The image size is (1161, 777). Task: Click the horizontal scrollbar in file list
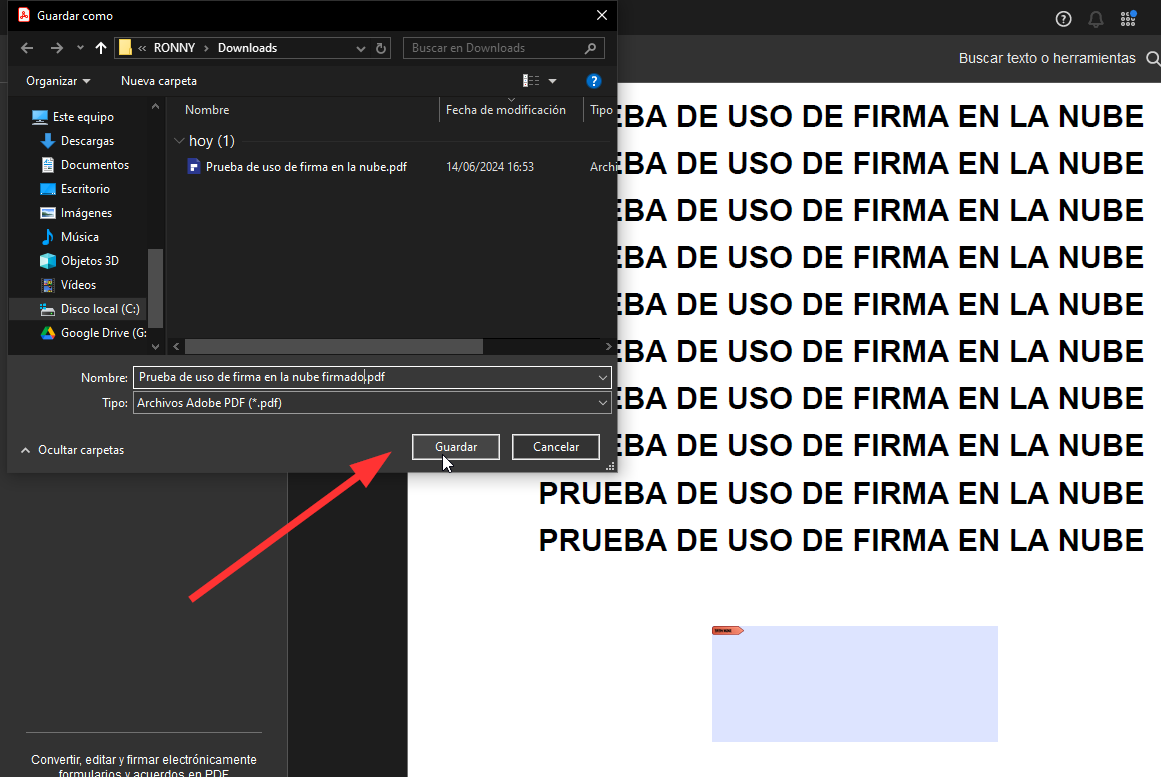(333, 346)
